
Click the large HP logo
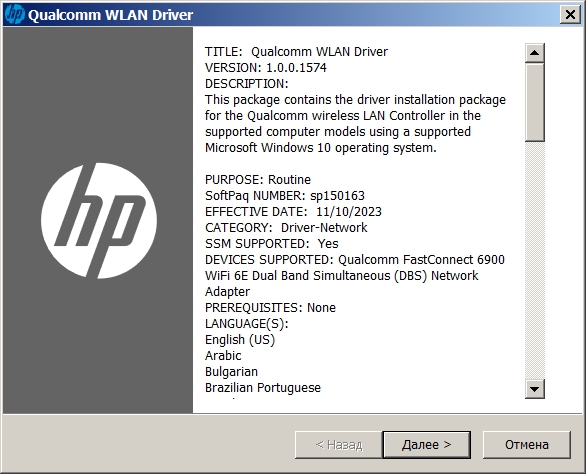[x=99, y=221]
